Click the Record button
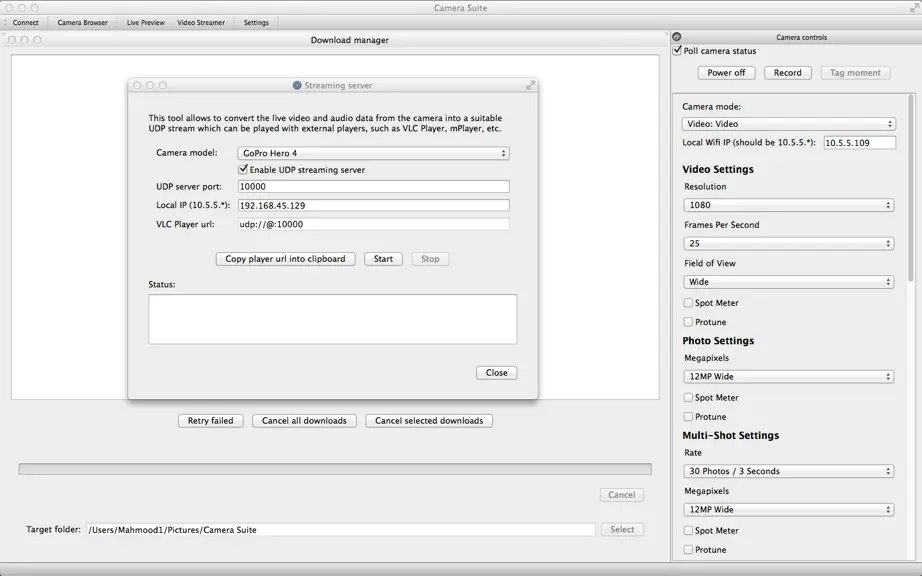 (x=788, y=73)
